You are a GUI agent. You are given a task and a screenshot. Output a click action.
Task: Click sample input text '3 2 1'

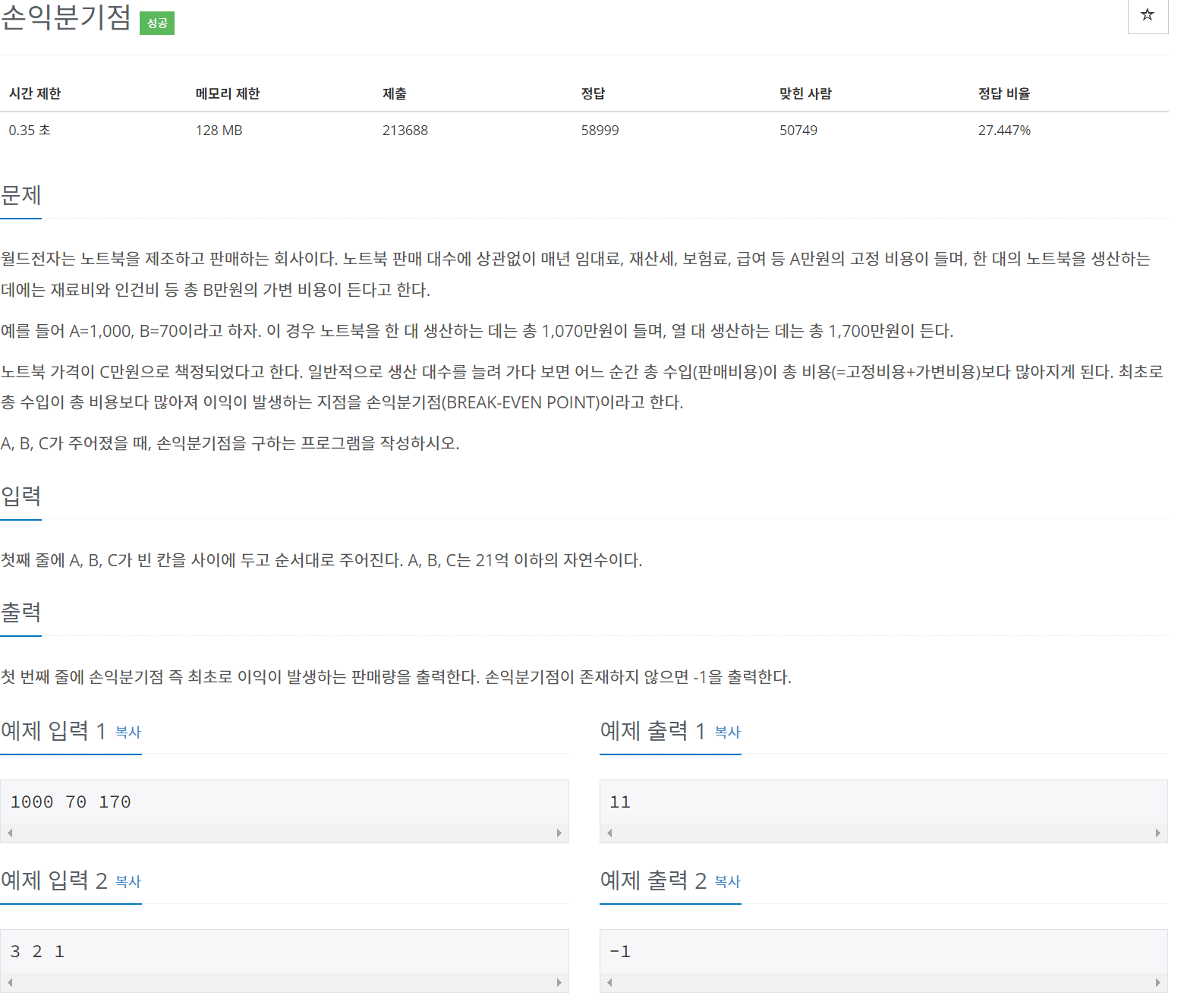coord(37,952)
